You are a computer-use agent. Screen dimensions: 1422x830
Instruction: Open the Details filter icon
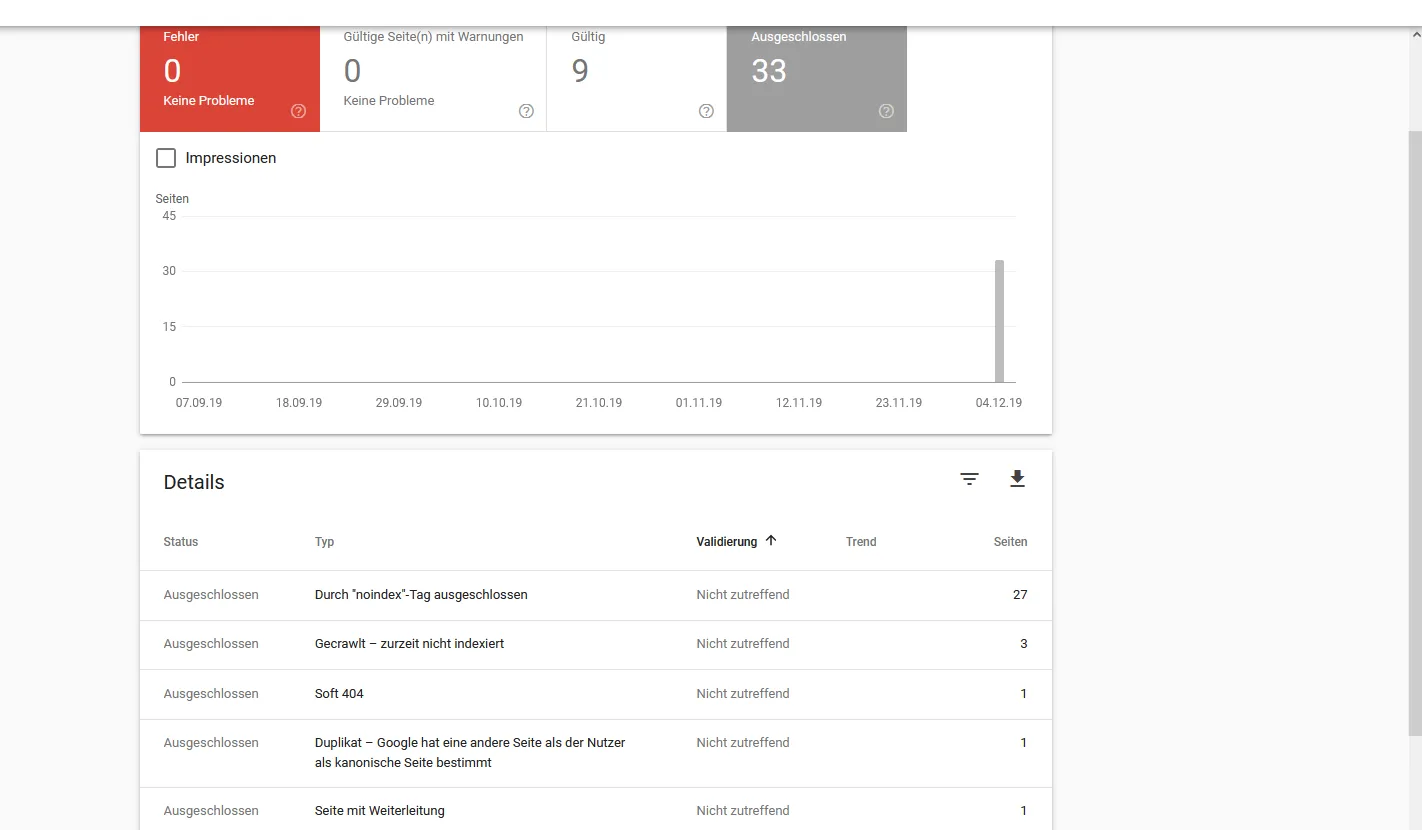(x=969, y=479)
